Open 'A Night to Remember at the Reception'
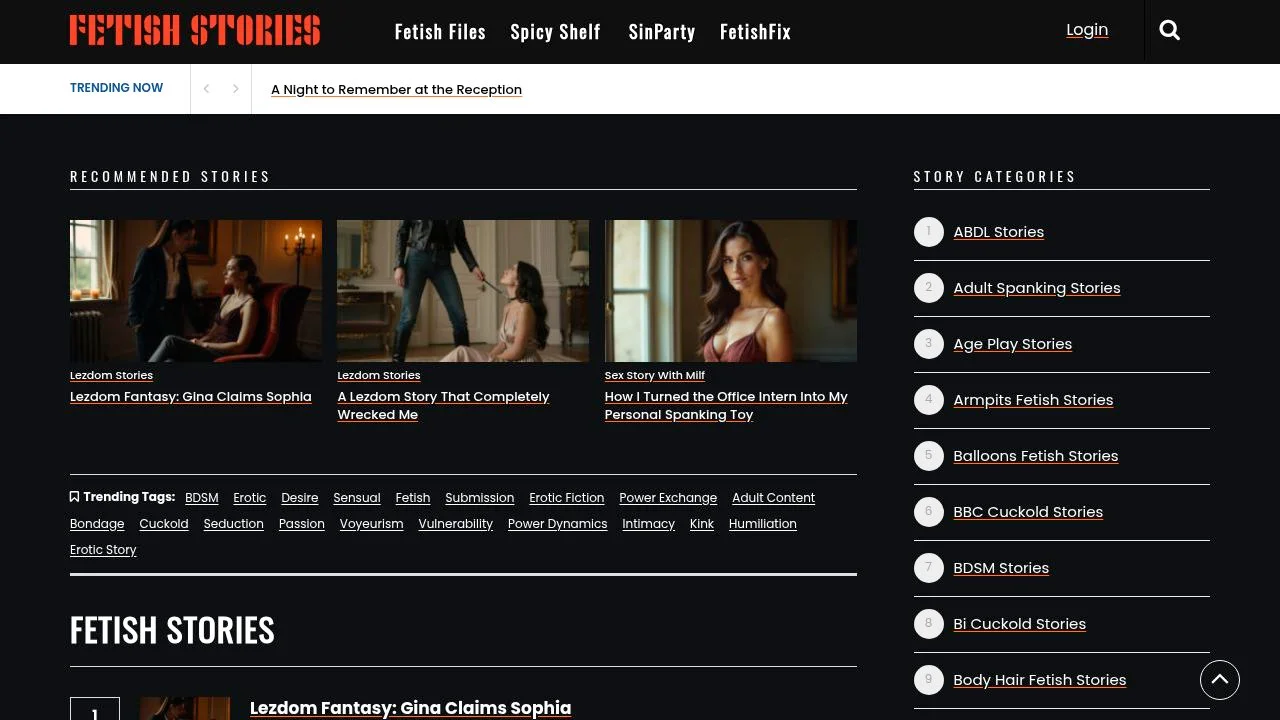Image resolution: width=1280 pixels, height=720 pixels. [x=396, y=89]
